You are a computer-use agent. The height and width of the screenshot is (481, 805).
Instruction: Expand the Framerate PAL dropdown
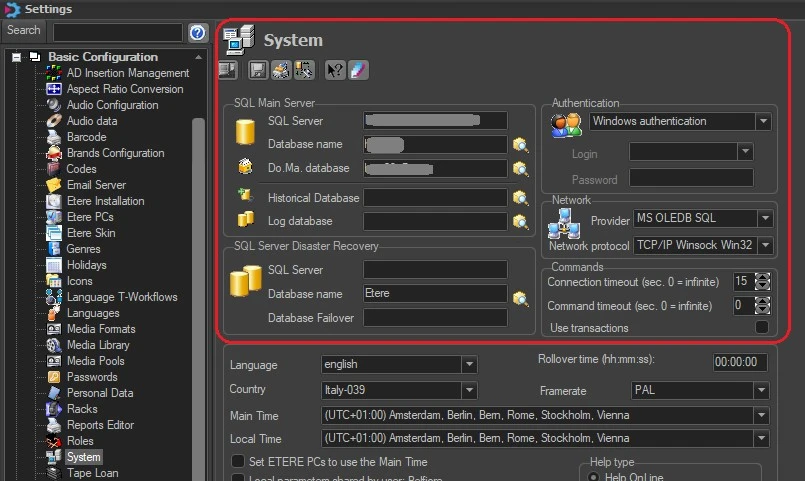click(x=761, y=390)
